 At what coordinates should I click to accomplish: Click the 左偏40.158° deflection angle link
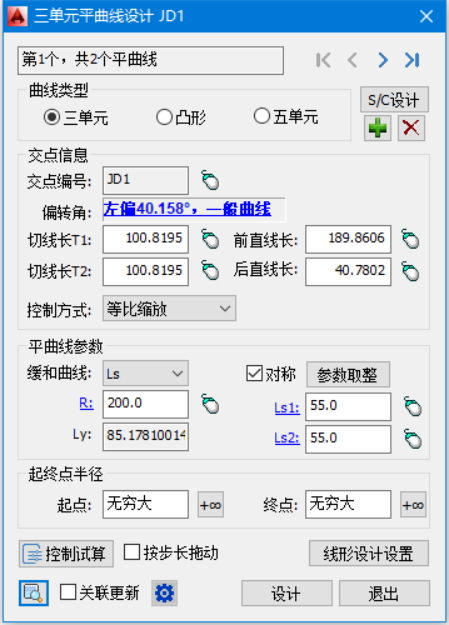click(x=187, y=209)
